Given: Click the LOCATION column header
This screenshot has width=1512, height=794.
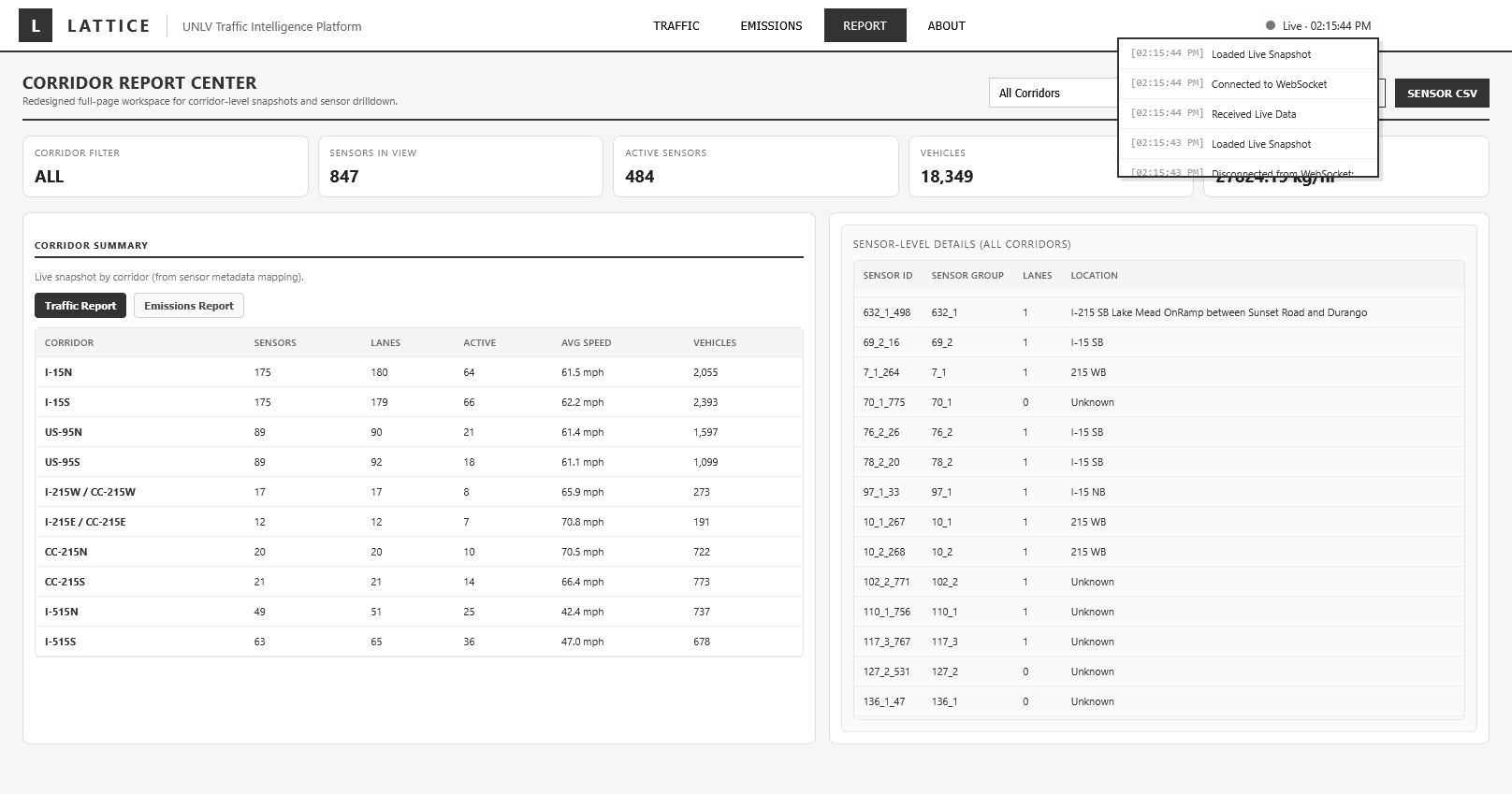Looking at the screenshot, I should (1094, 276).
